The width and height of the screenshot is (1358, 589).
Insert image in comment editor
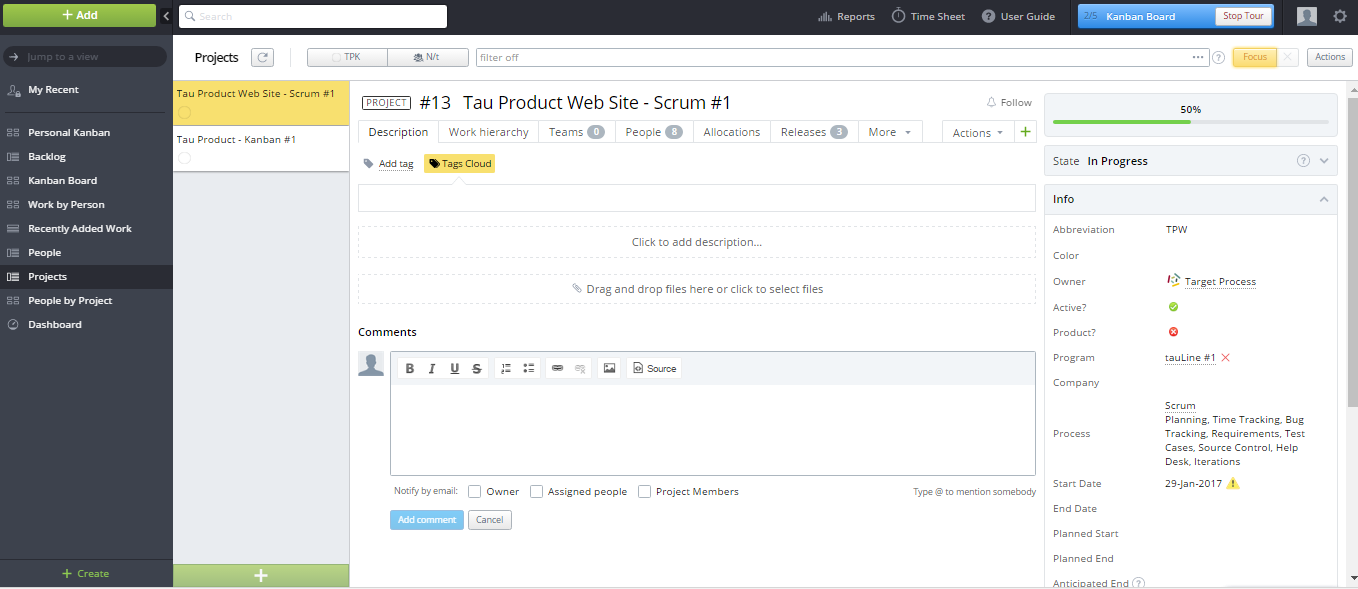(609, 368)
